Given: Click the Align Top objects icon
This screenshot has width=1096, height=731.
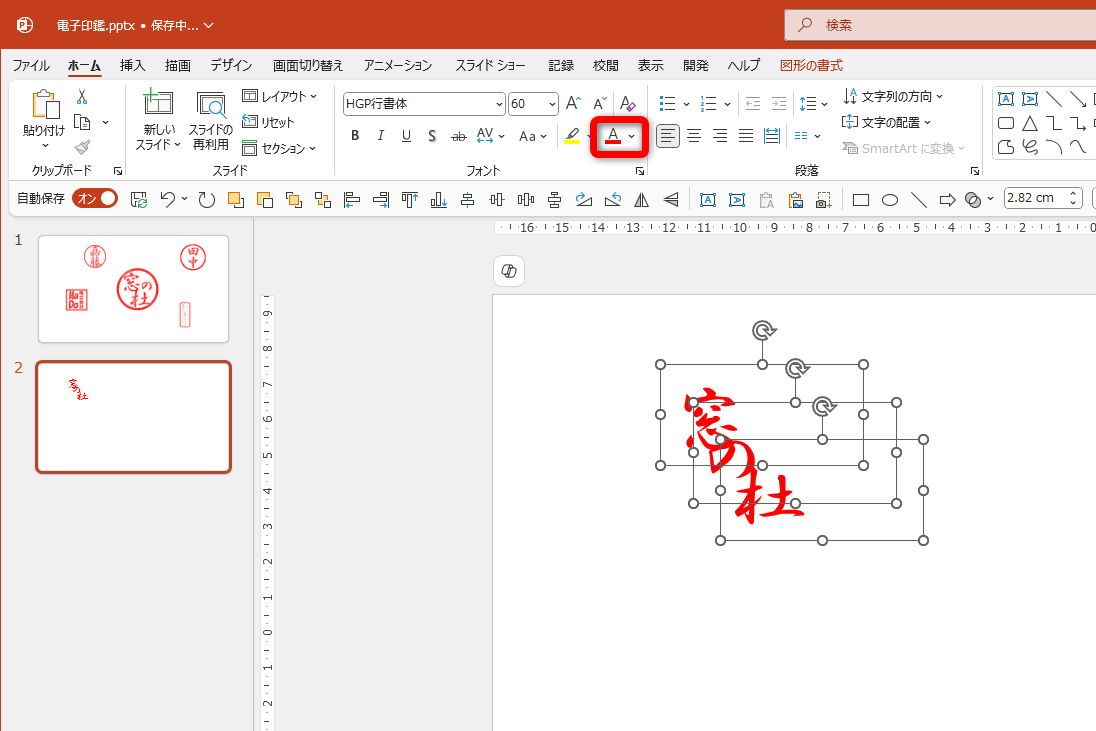Looking at the screenshot, I should 410,200.
